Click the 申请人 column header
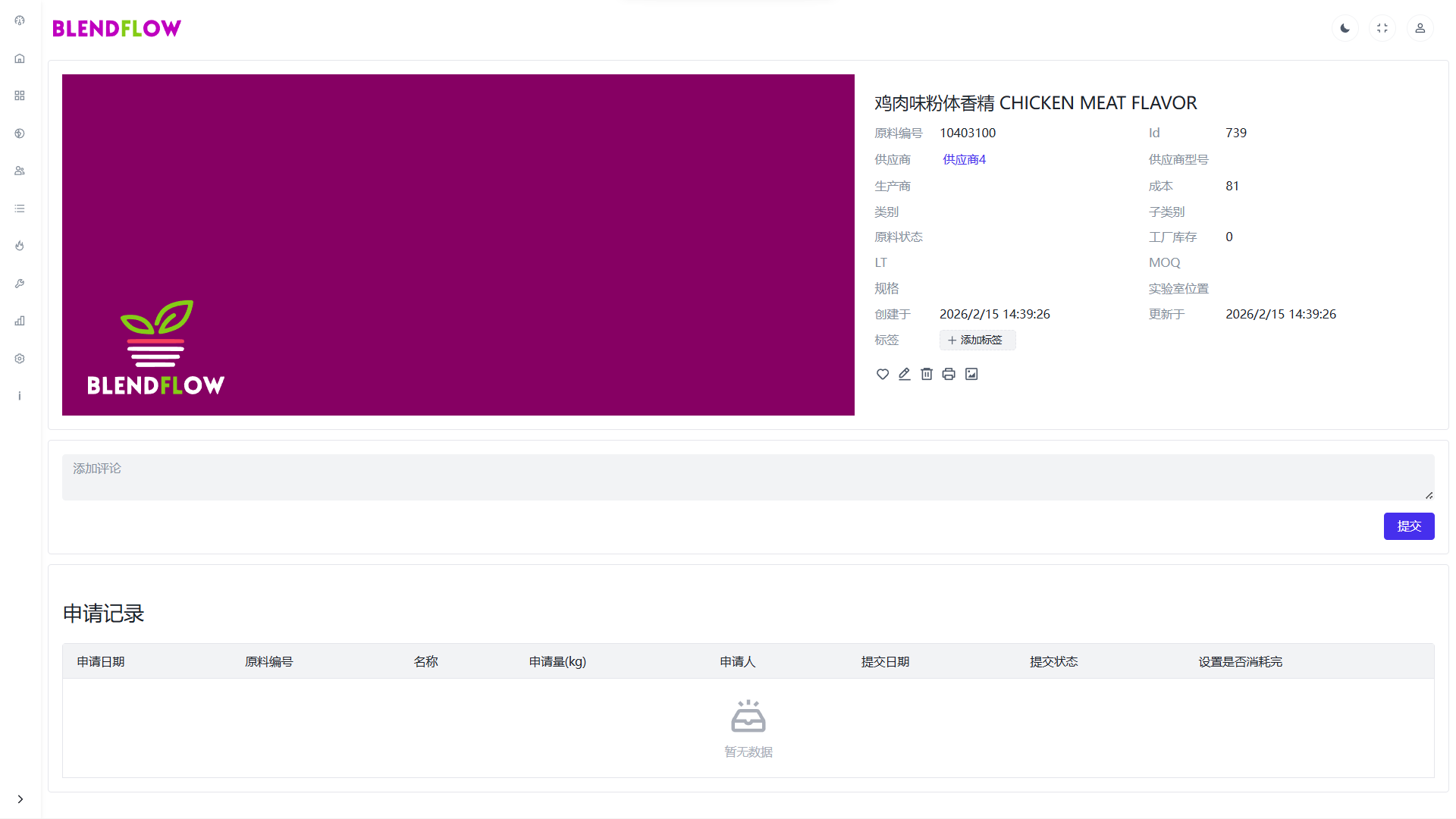Viewport: 1456px width, 819px height. pyautogui.click(x=738, y=662)
